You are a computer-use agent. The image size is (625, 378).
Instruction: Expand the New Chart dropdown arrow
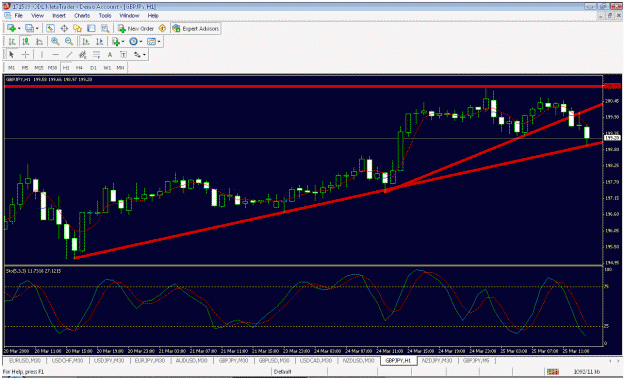pos(19,29)
